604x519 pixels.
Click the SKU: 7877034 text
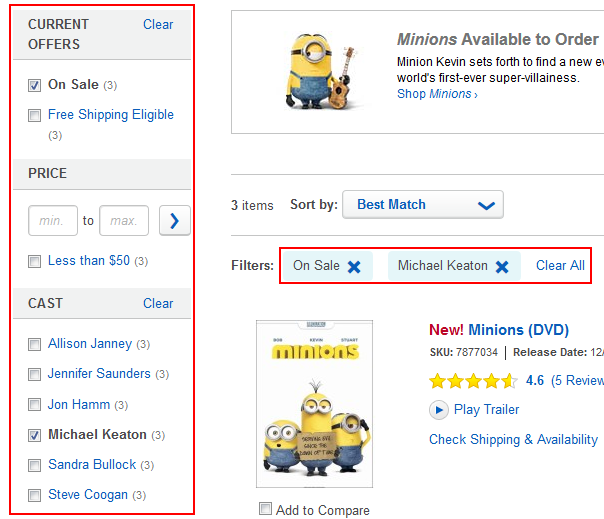tap(464, 352)
